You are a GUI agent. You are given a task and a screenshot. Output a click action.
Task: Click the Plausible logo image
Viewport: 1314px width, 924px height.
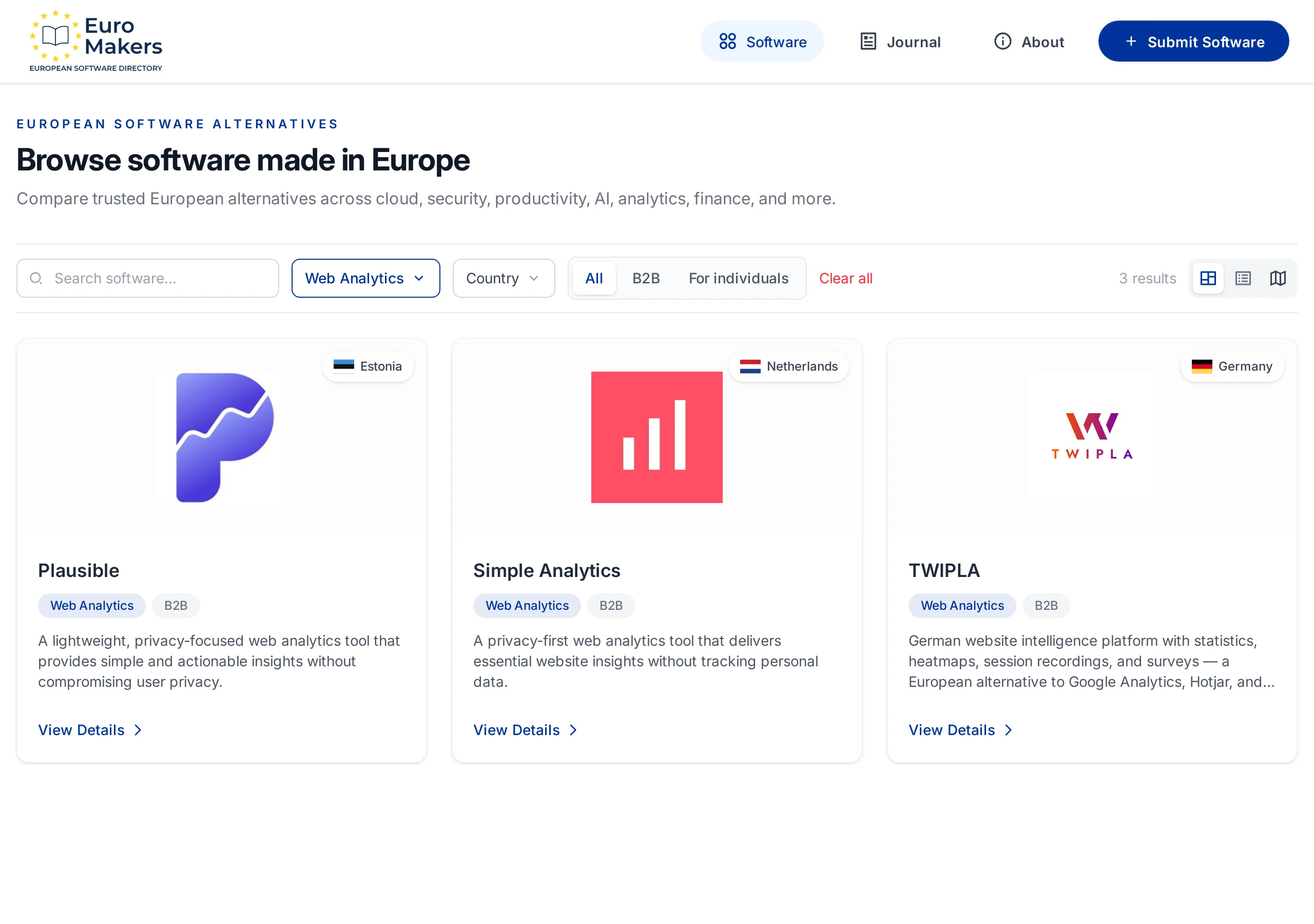click(222, 437)
